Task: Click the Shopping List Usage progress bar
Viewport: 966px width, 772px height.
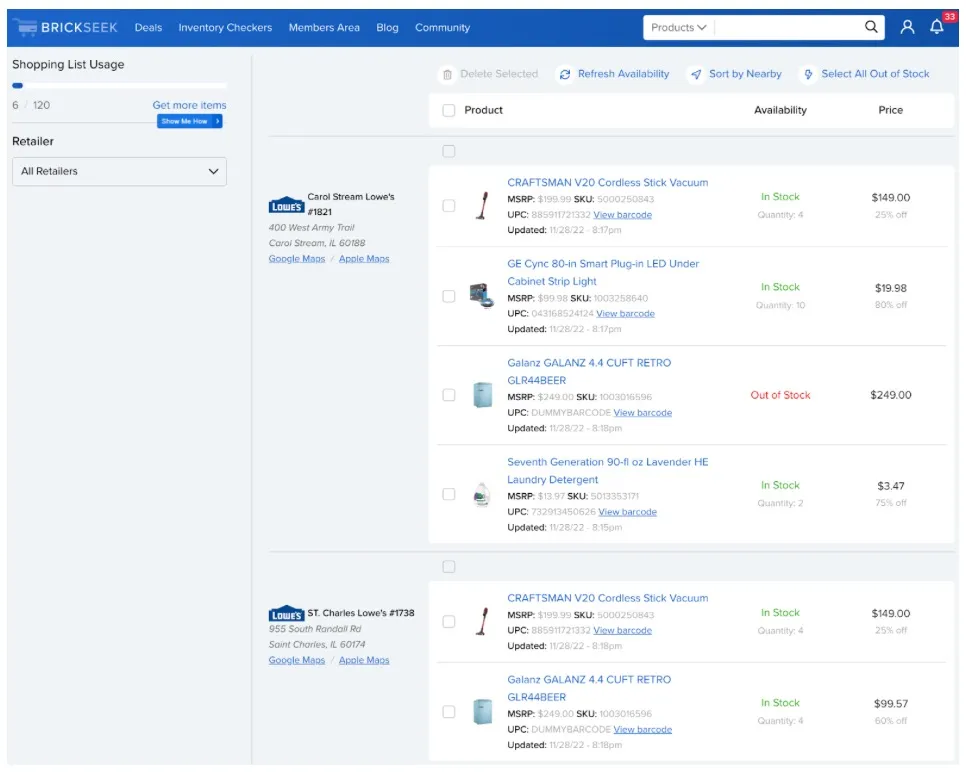Action: 119,86
